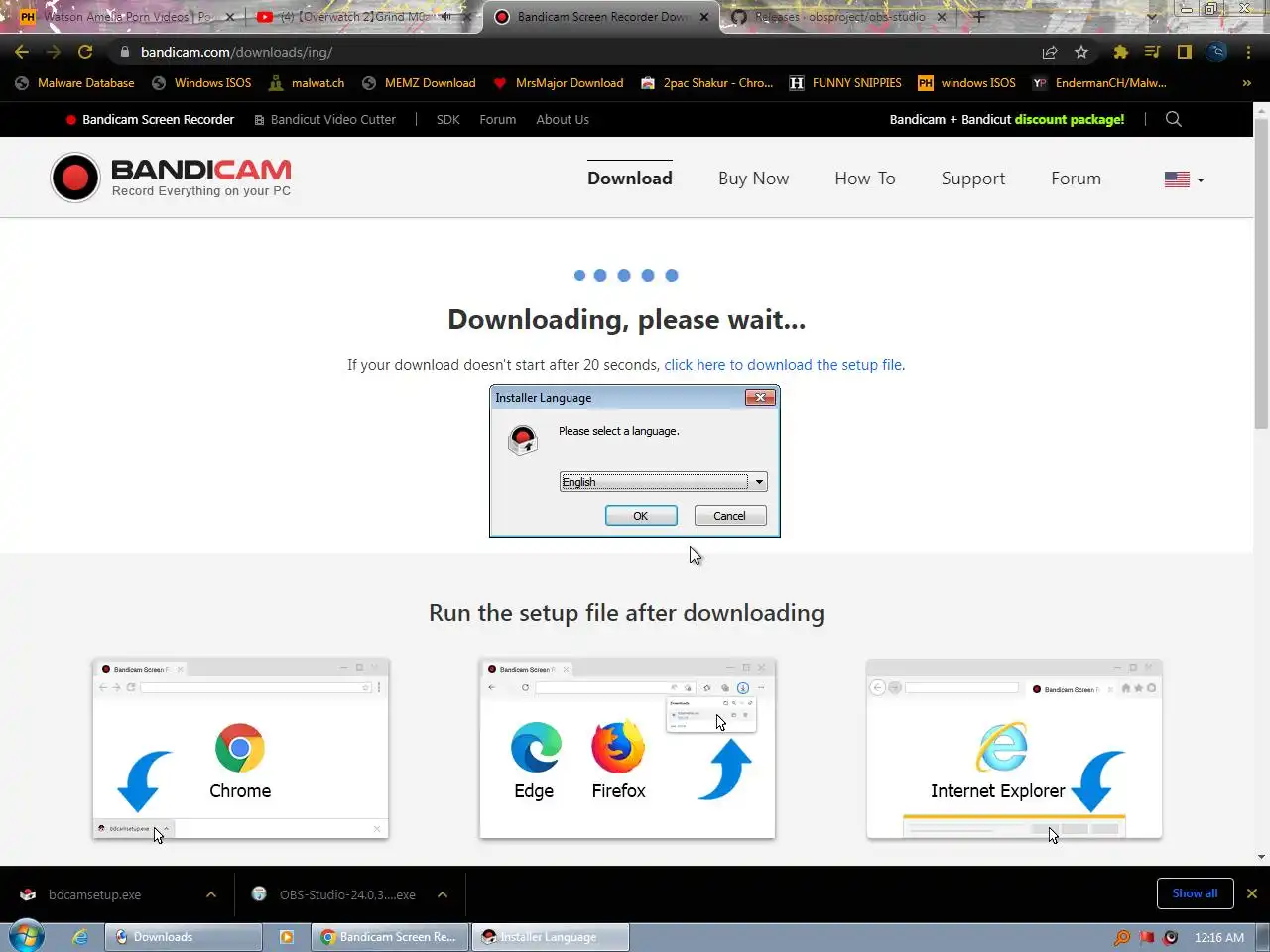1270x952 pixels.
Task: Open the How-To nav item
Action: click(x=865, y=178)
